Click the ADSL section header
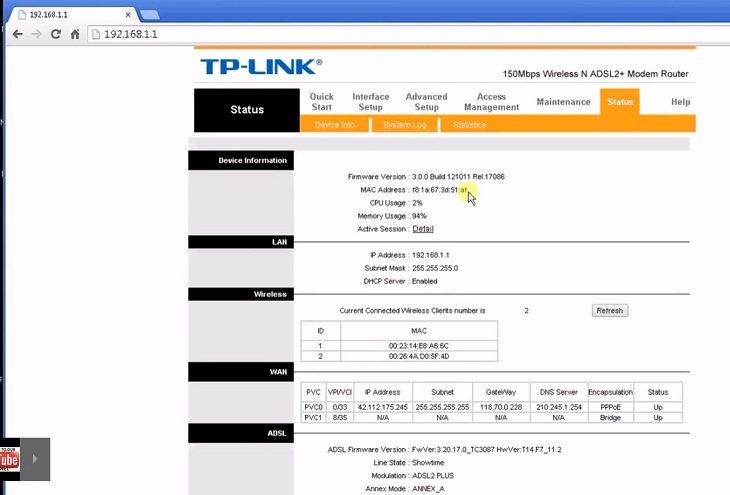Screen dimensions: 730x495 tap(241, 433)
